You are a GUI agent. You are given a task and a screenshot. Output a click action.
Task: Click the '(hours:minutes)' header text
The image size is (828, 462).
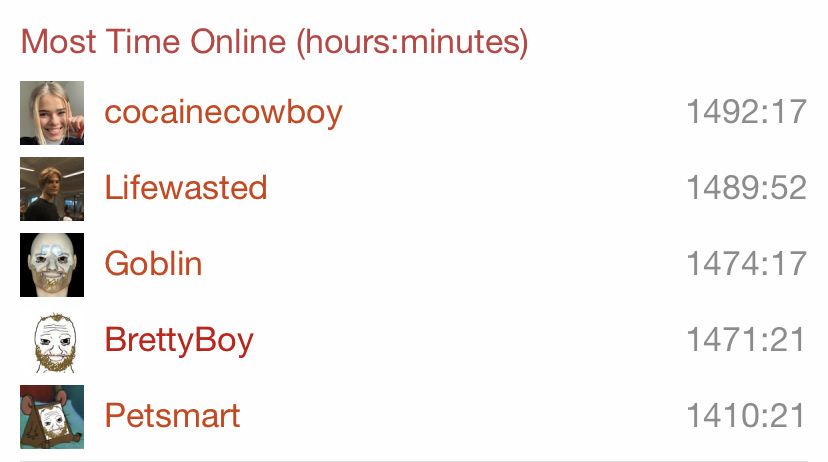(413, 42)
